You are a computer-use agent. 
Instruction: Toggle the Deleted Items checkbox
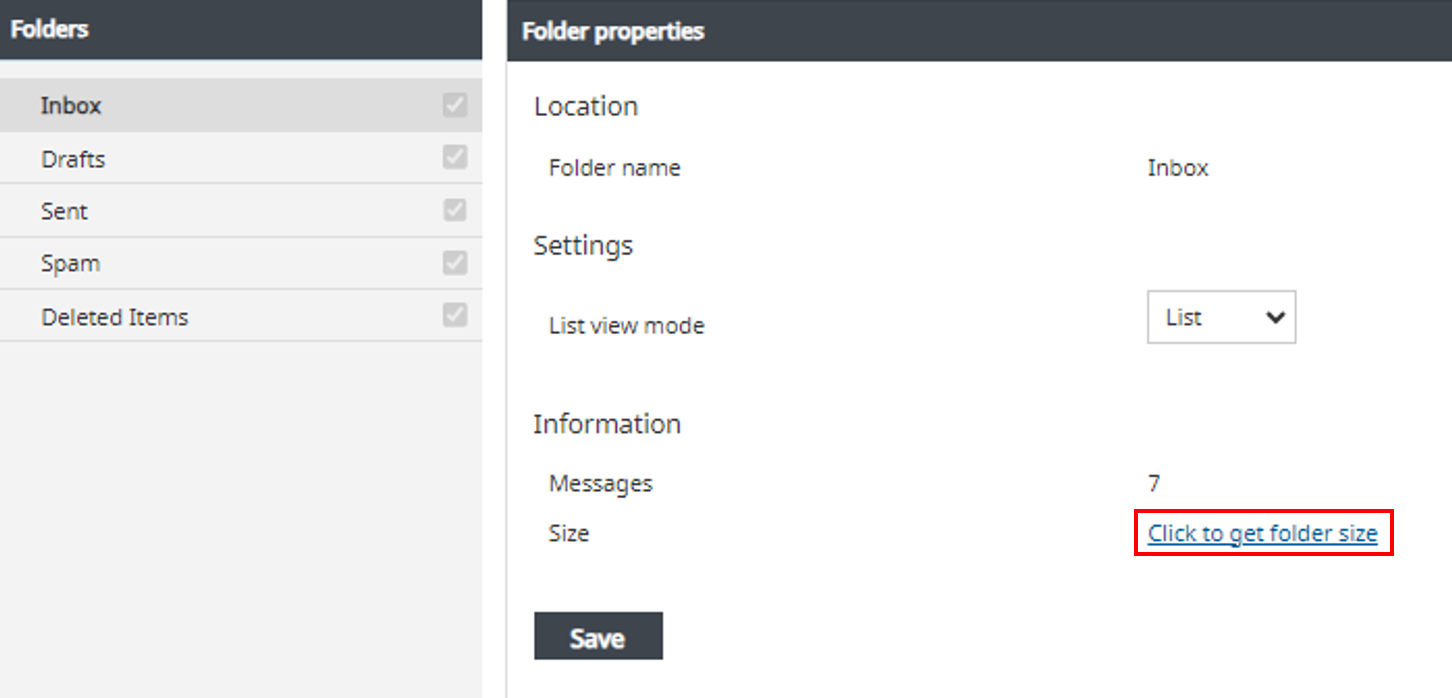pyautogui.click(x=456, y=315)
